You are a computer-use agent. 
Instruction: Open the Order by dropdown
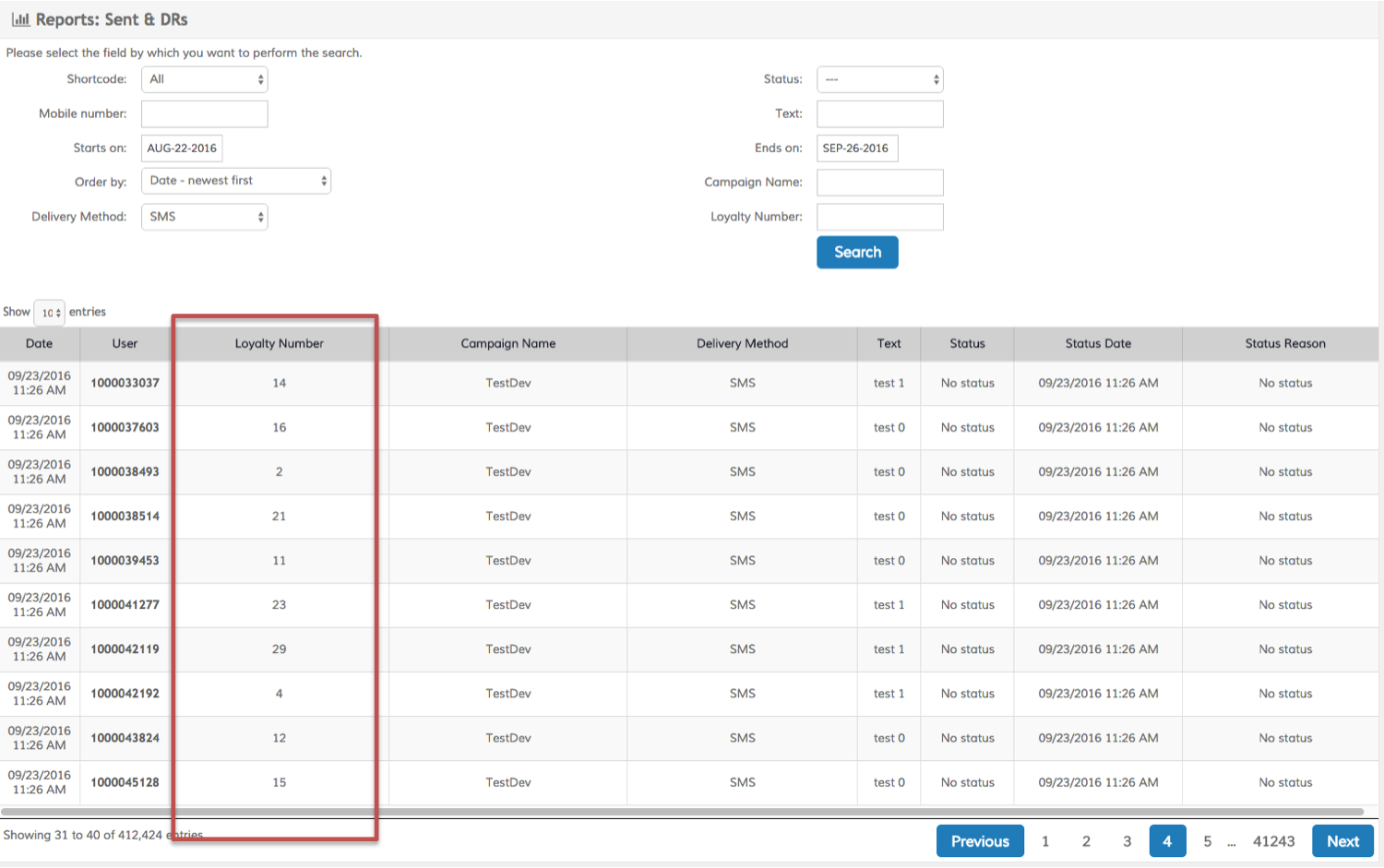coord(235,181)
